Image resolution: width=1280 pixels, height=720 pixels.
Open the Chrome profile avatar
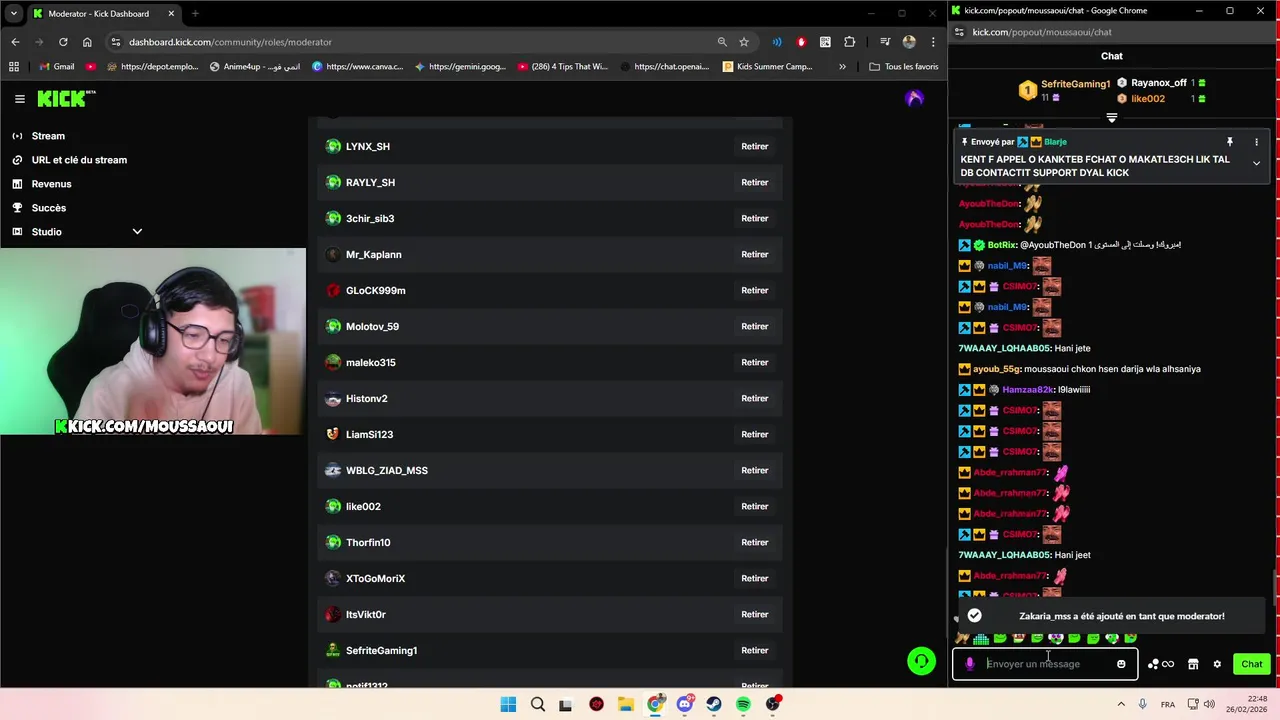909,42
